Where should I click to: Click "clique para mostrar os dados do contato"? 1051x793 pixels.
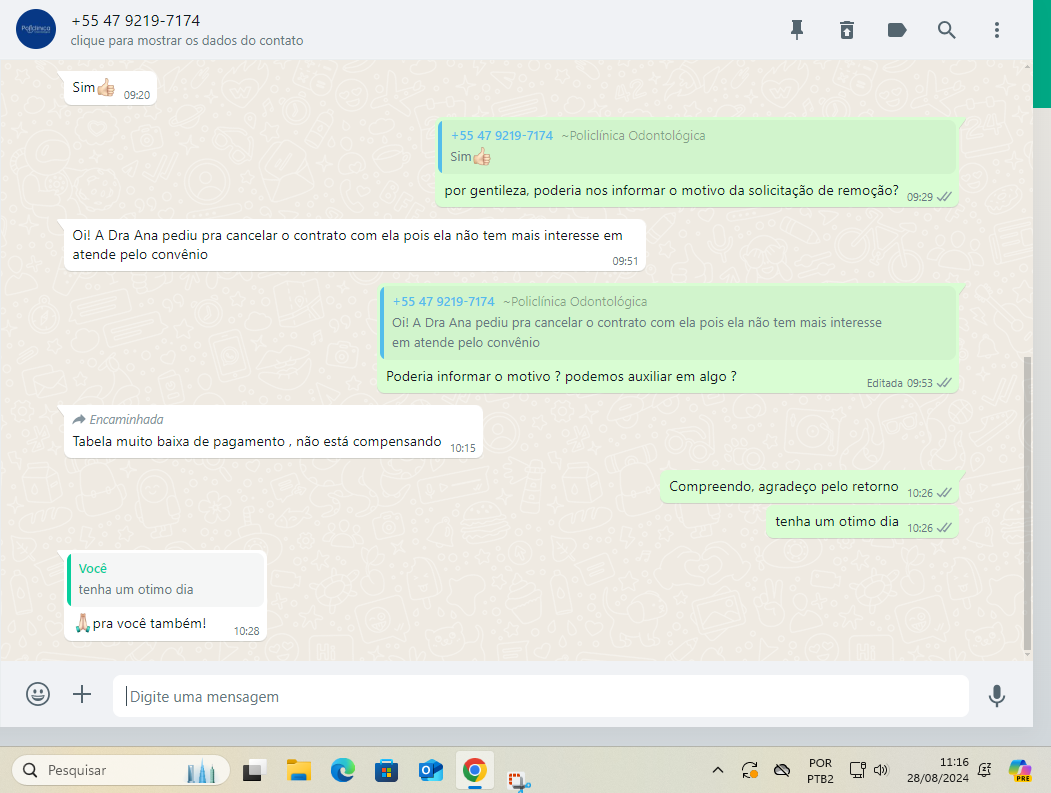[187, 41]
